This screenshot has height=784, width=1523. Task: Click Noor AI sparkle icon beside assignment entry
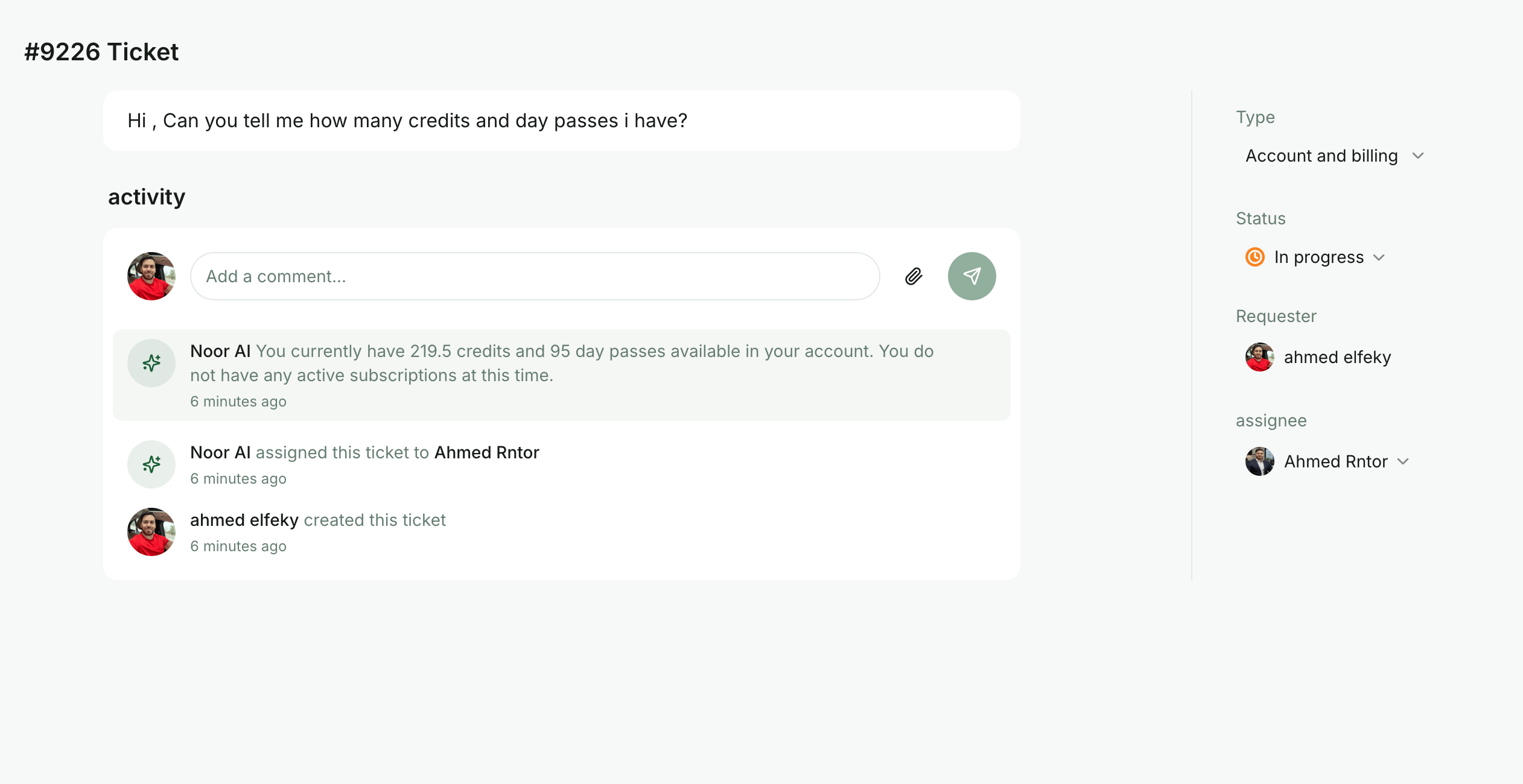pos(151,464)
